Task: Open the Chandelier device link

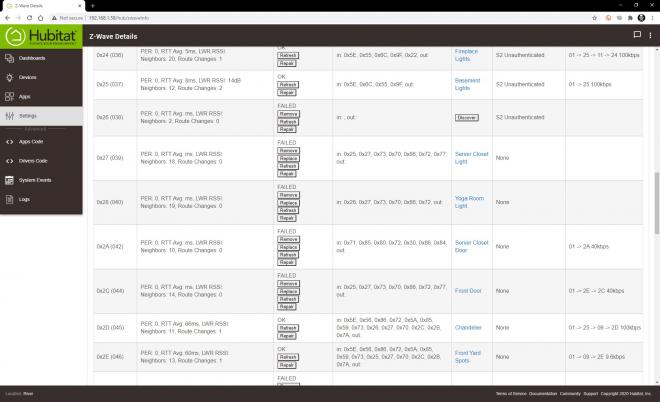Action: 468,327
